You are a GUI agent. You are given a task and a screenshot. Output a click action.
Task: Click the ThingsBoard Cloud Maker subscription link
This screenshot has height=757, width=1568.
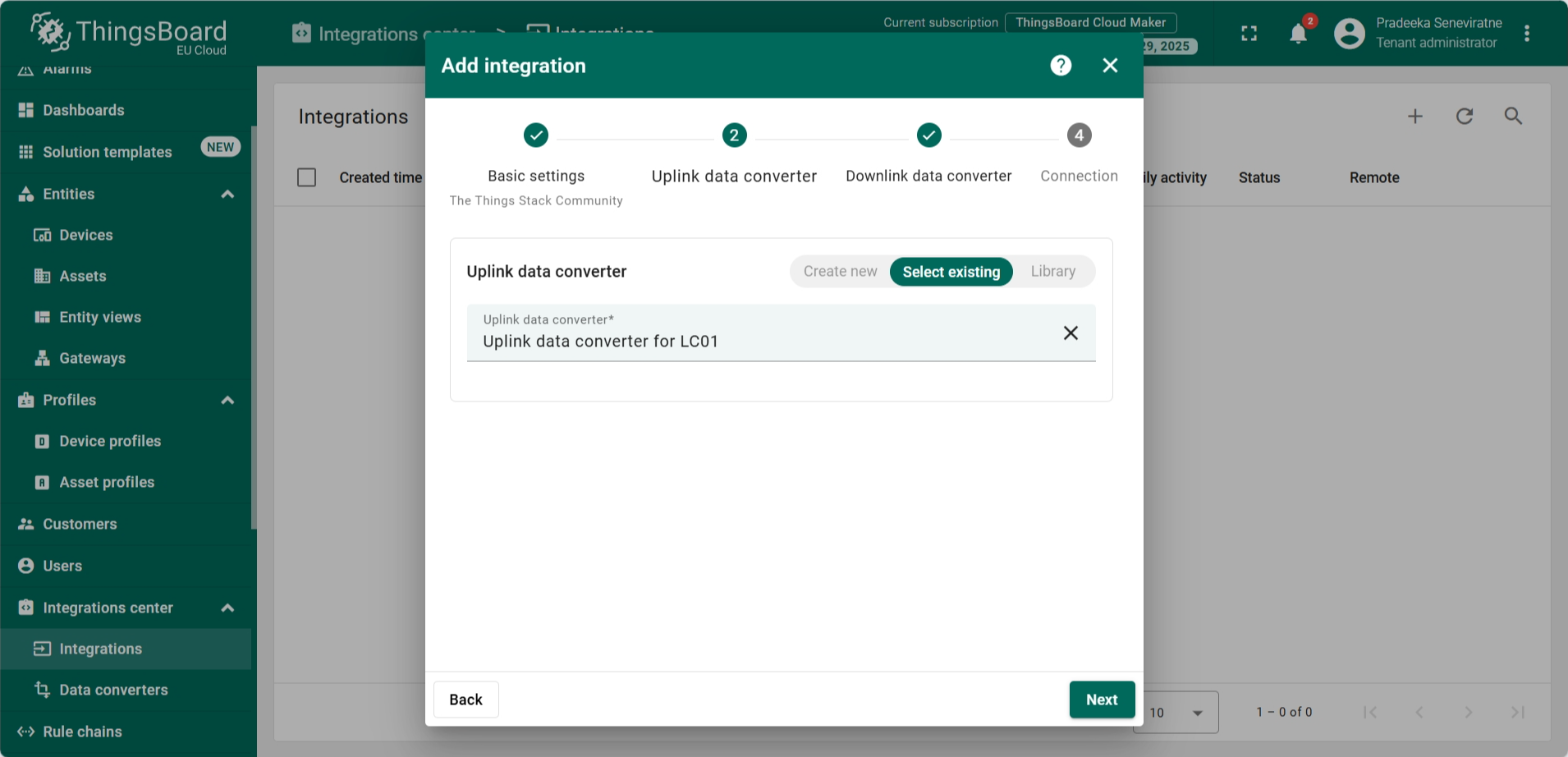(x=1090, y=23)
